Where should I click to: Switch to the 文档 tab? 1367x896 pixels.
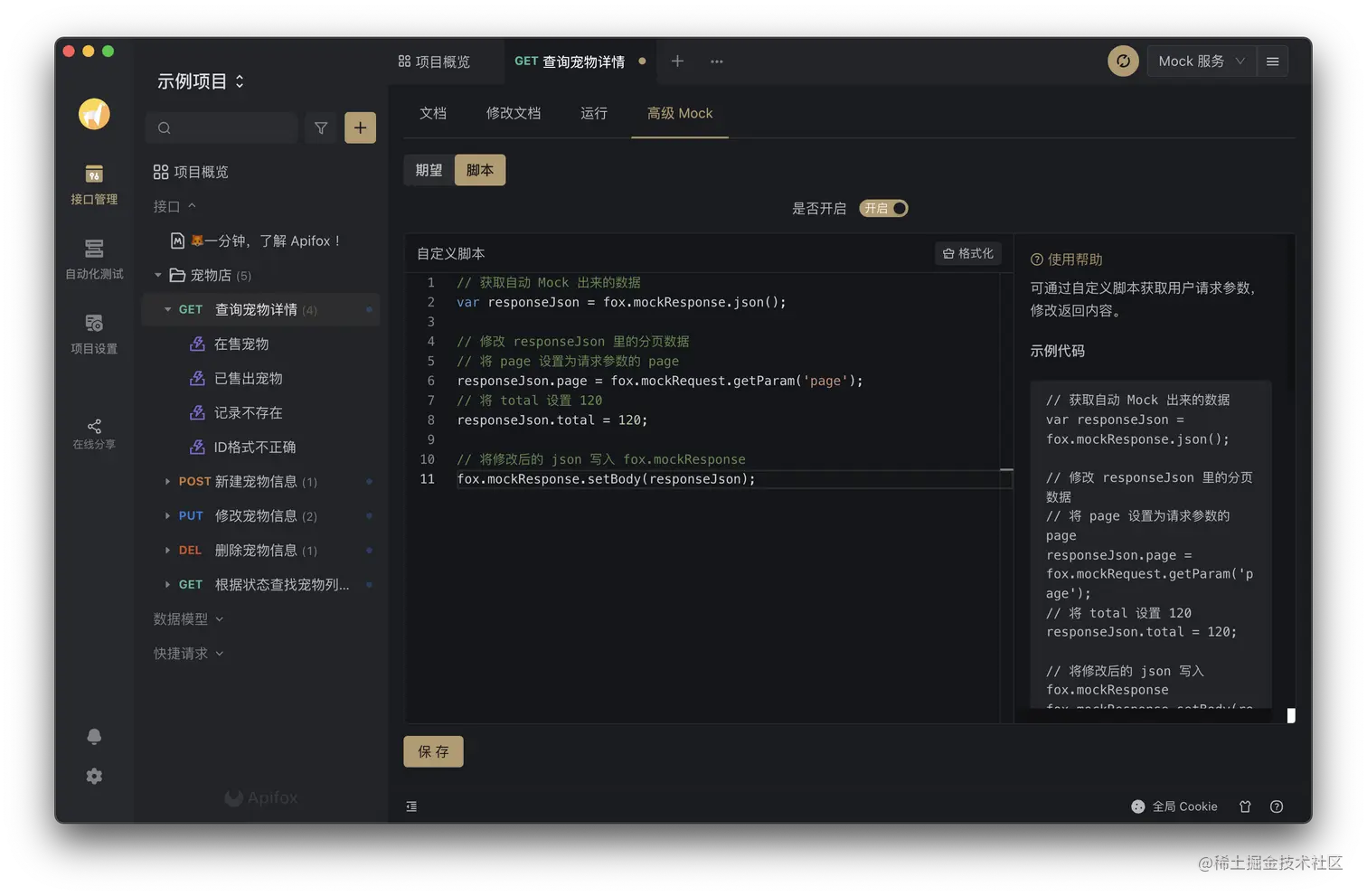[x=432, y=113]
